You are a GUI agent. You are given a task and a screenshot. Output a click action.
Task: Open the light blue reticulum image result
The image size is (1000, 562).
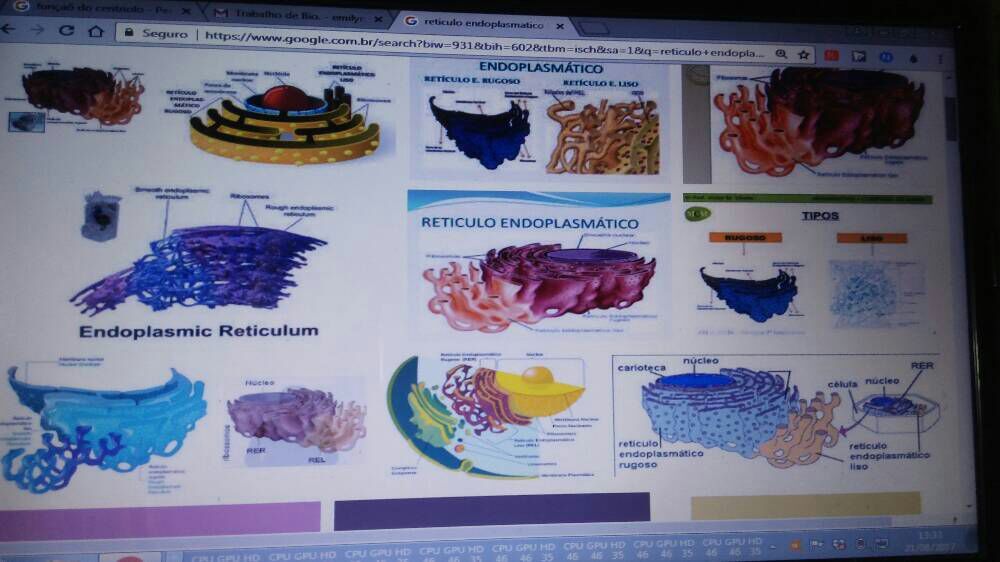click(103, 426)
